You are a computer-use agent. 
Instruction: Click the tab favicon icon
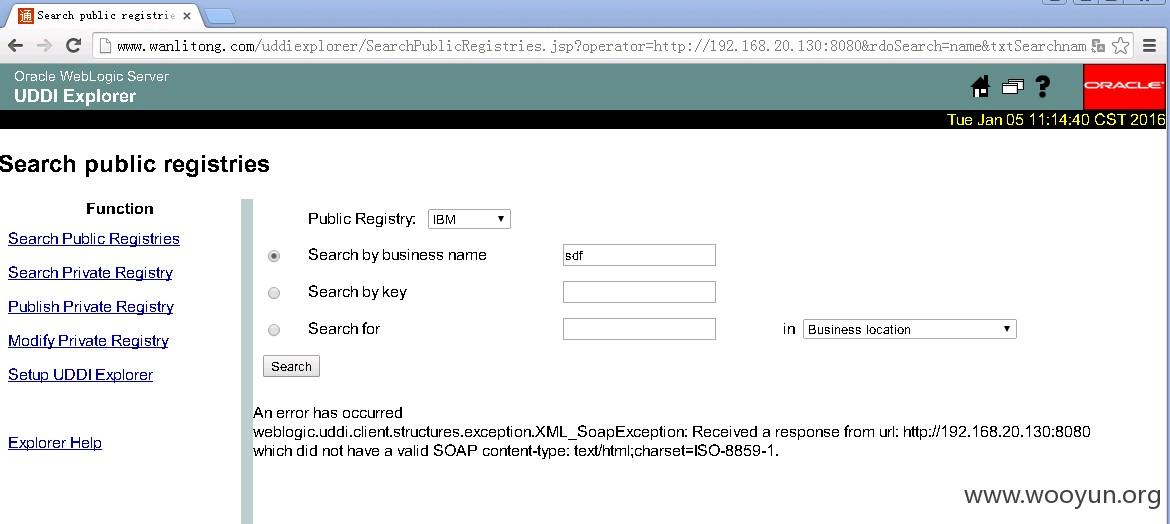(x=25, y=15)
